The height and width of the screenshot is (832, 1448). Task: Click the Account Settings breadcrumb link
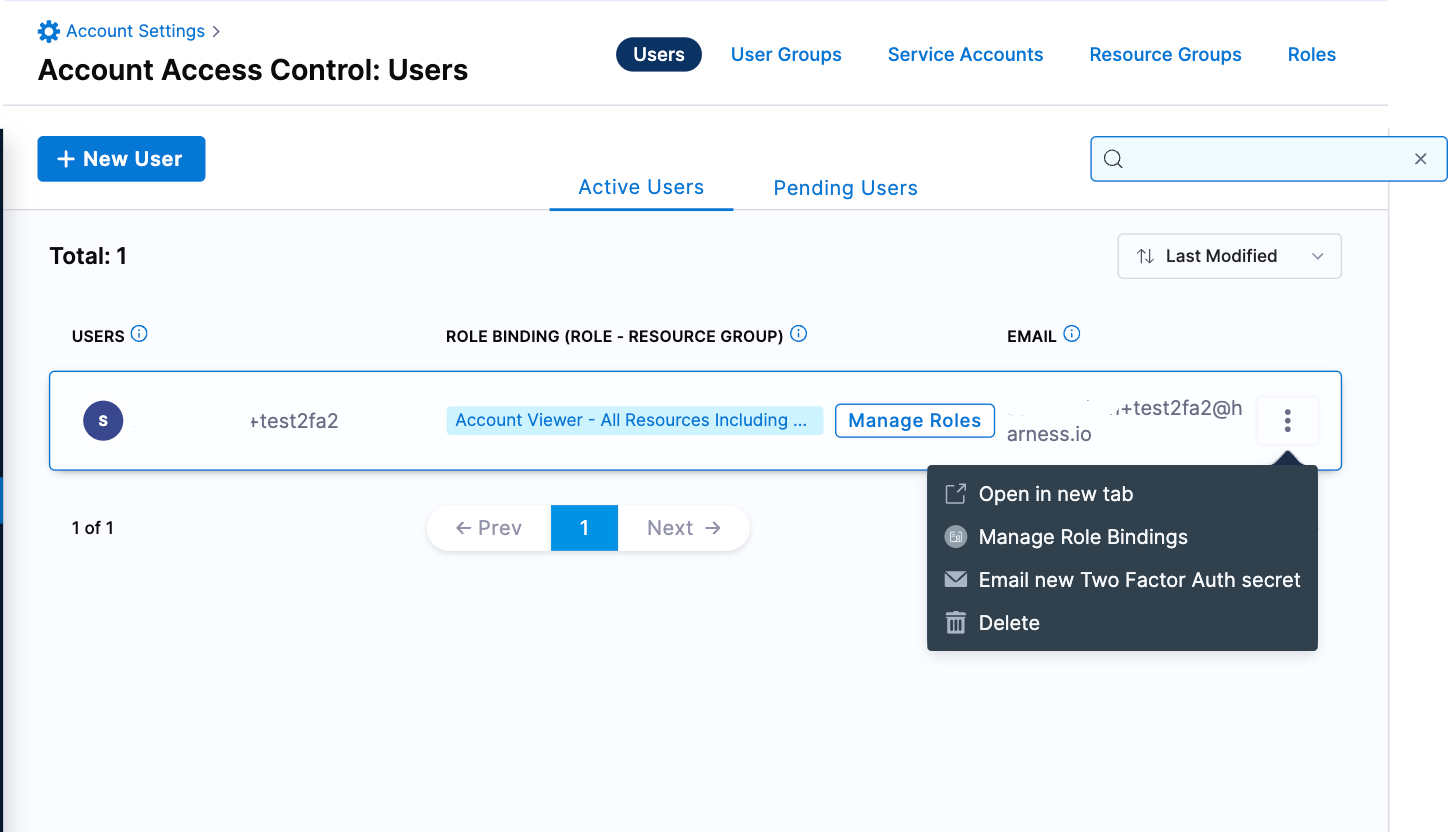135,32
